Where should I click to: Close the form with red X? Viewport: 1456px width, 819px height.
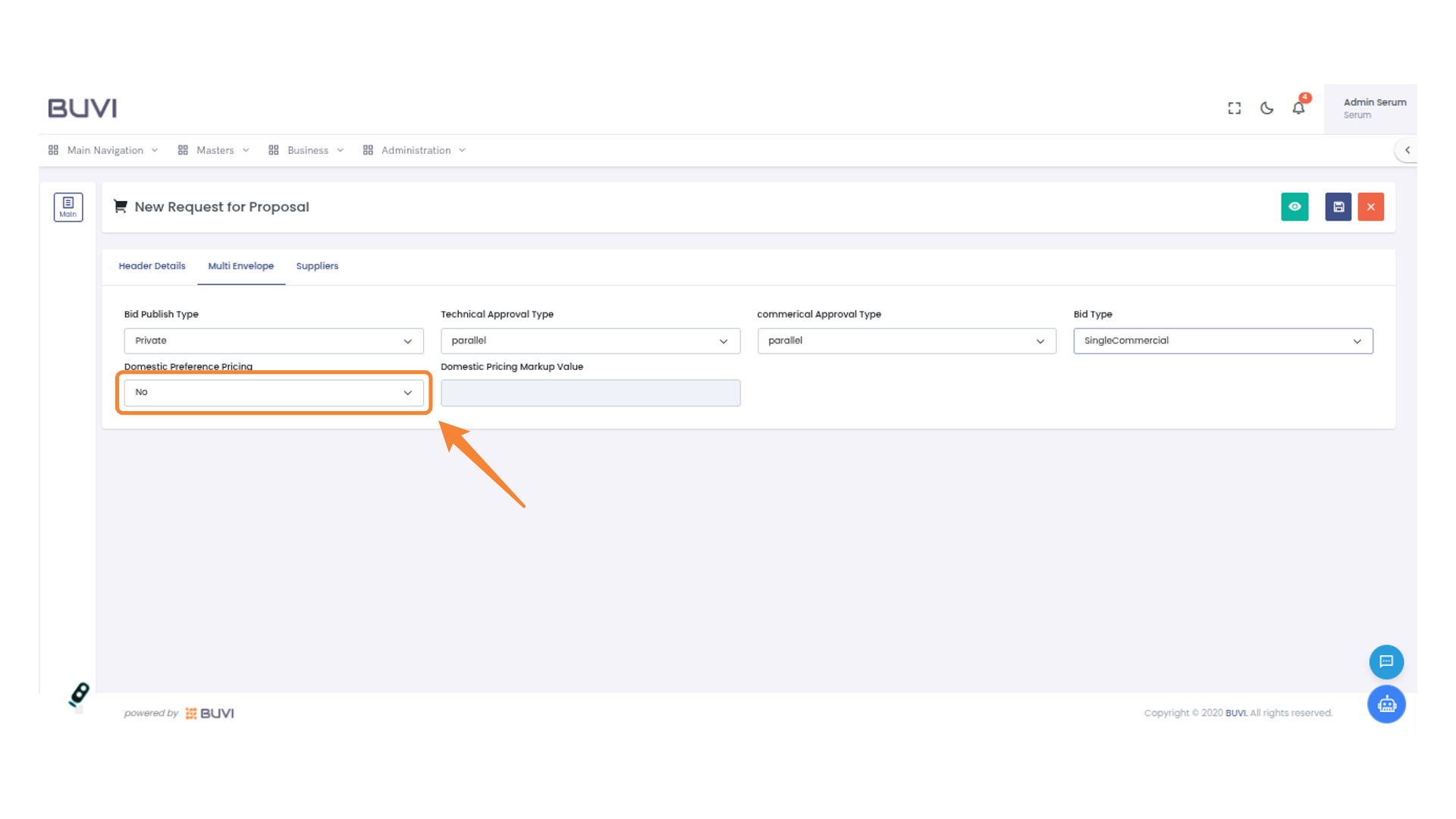(1371, 206)
